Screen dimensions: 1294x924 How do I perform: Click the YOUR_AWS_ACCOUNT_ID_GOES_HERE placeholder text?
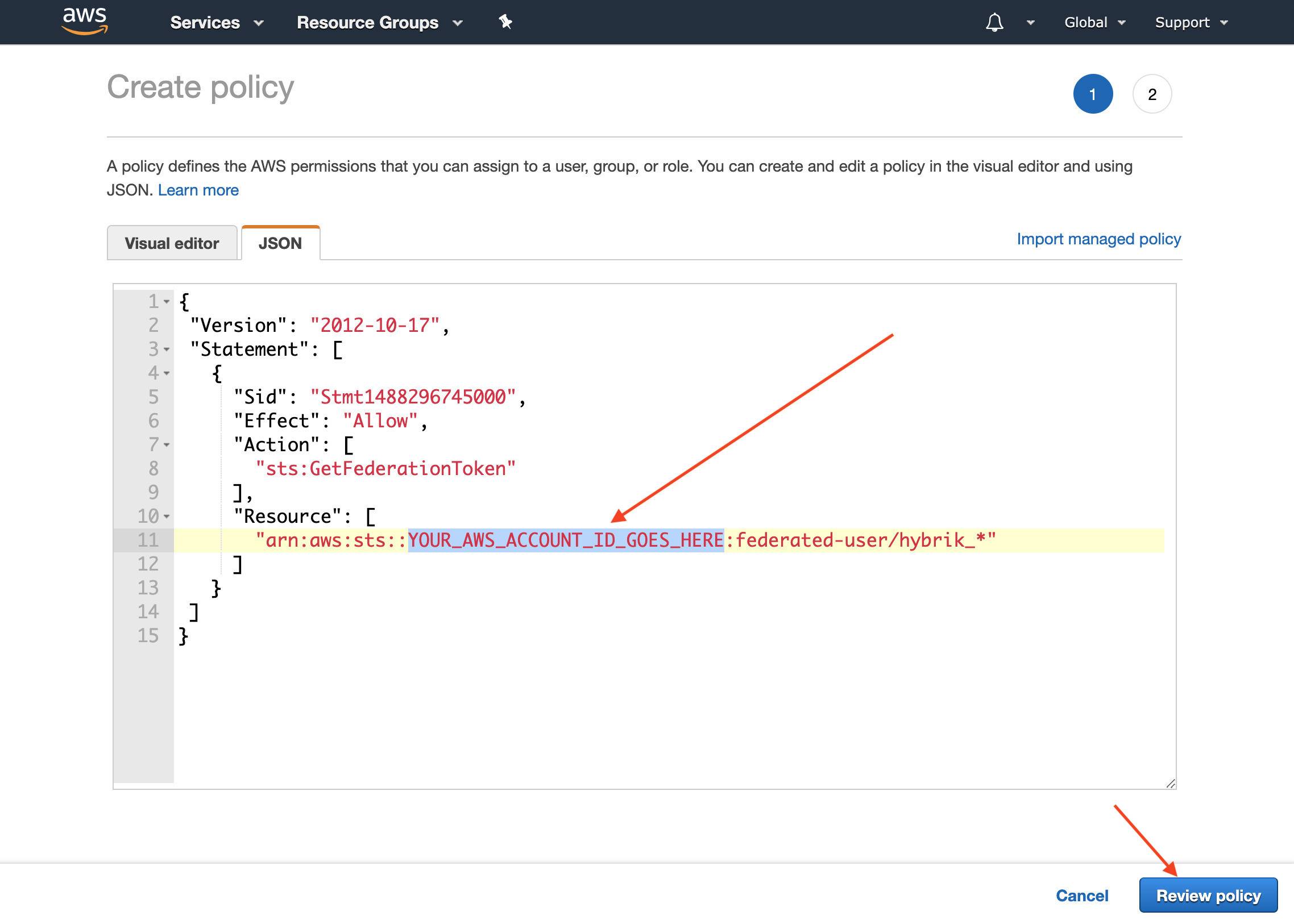pos(566,540)
